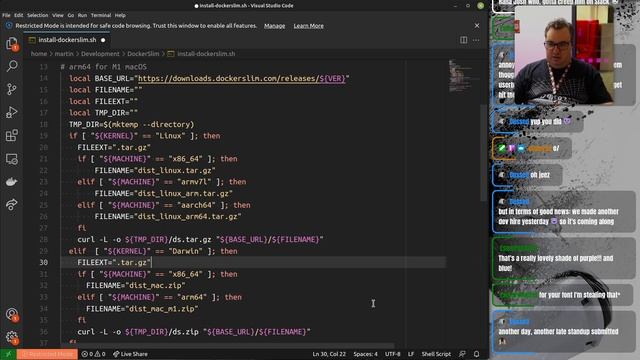Click the '# arm64 for M1 macOS' comment
This screenshot has width=640, height=360.
click(104, 67)
